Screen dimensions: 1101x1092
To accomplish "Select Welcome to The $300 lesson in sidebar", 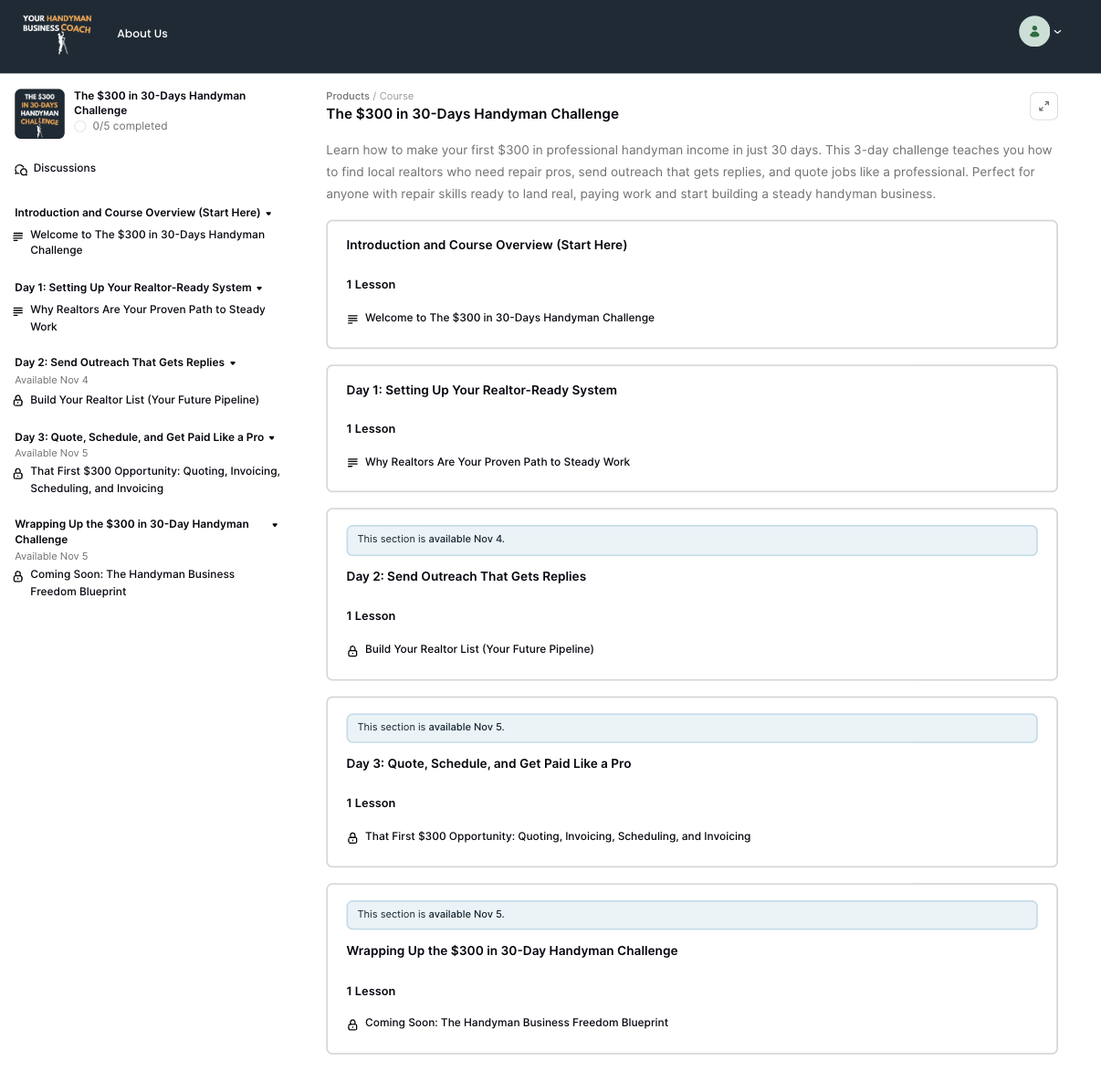I will 147,242.
